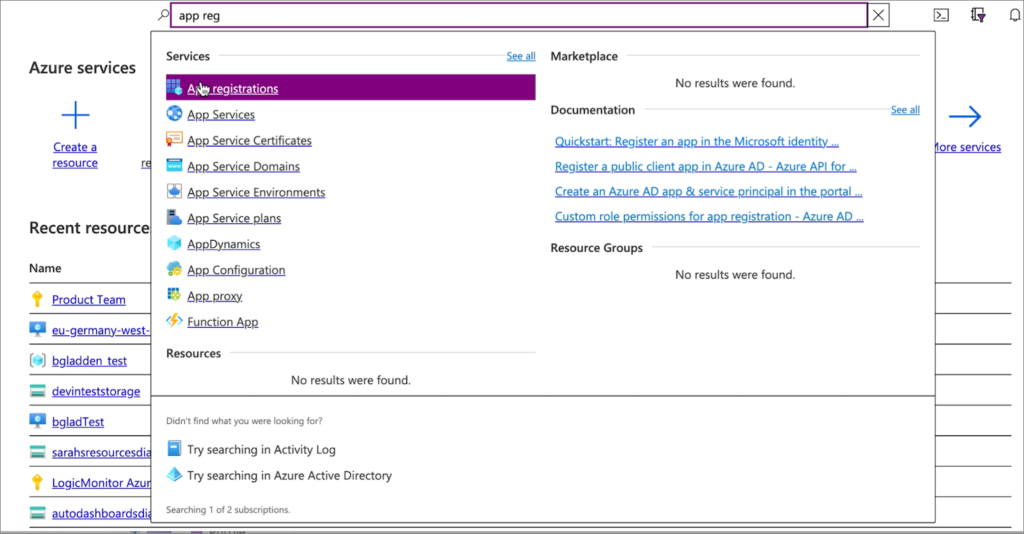Open the notifications bell
The width and height of the screenshot is (1024, 534).
[1014, 15]
